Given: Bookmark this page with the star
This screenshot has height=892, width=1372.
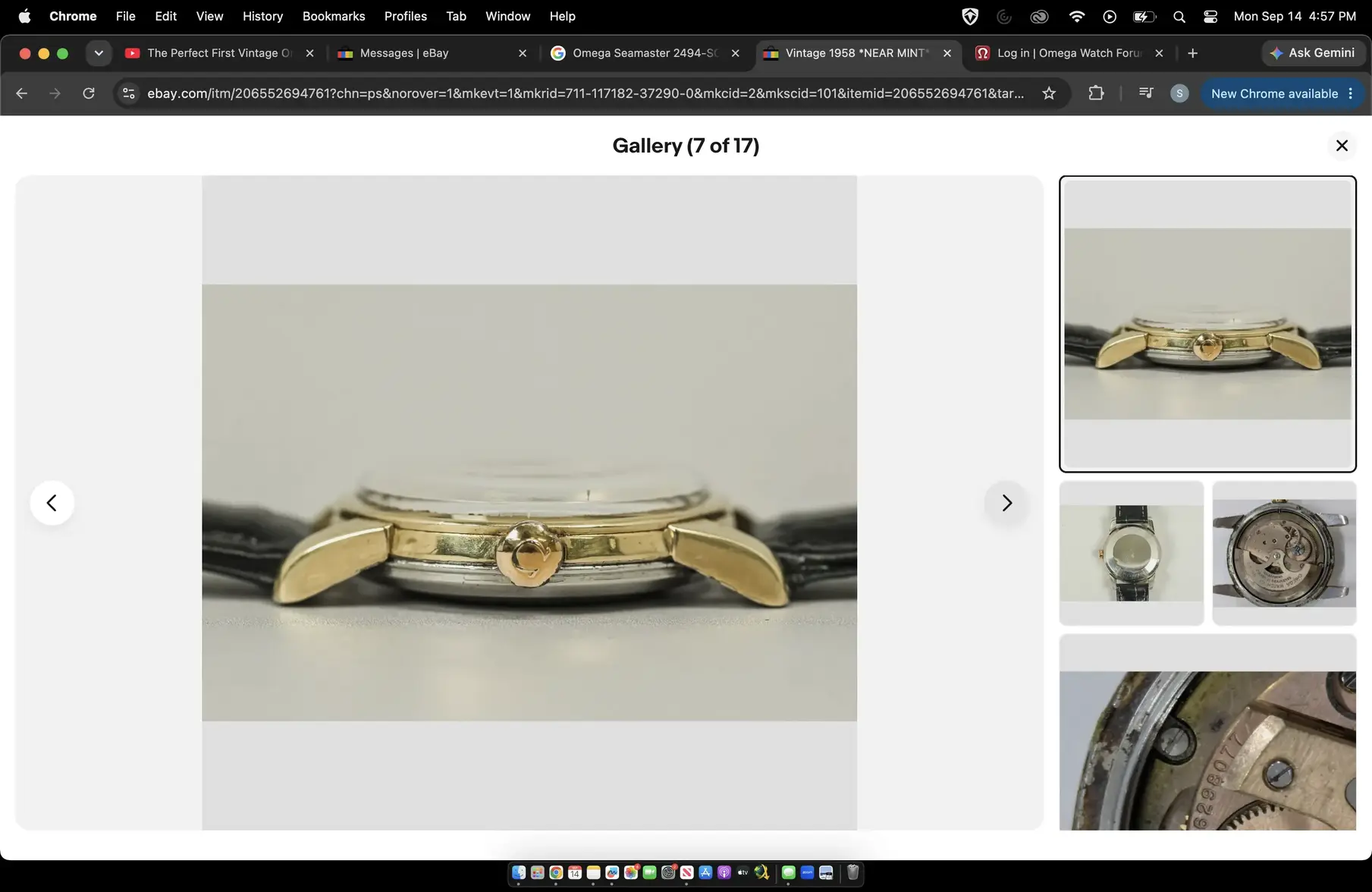Looking at the screenshot, I should coord(1049,93).
